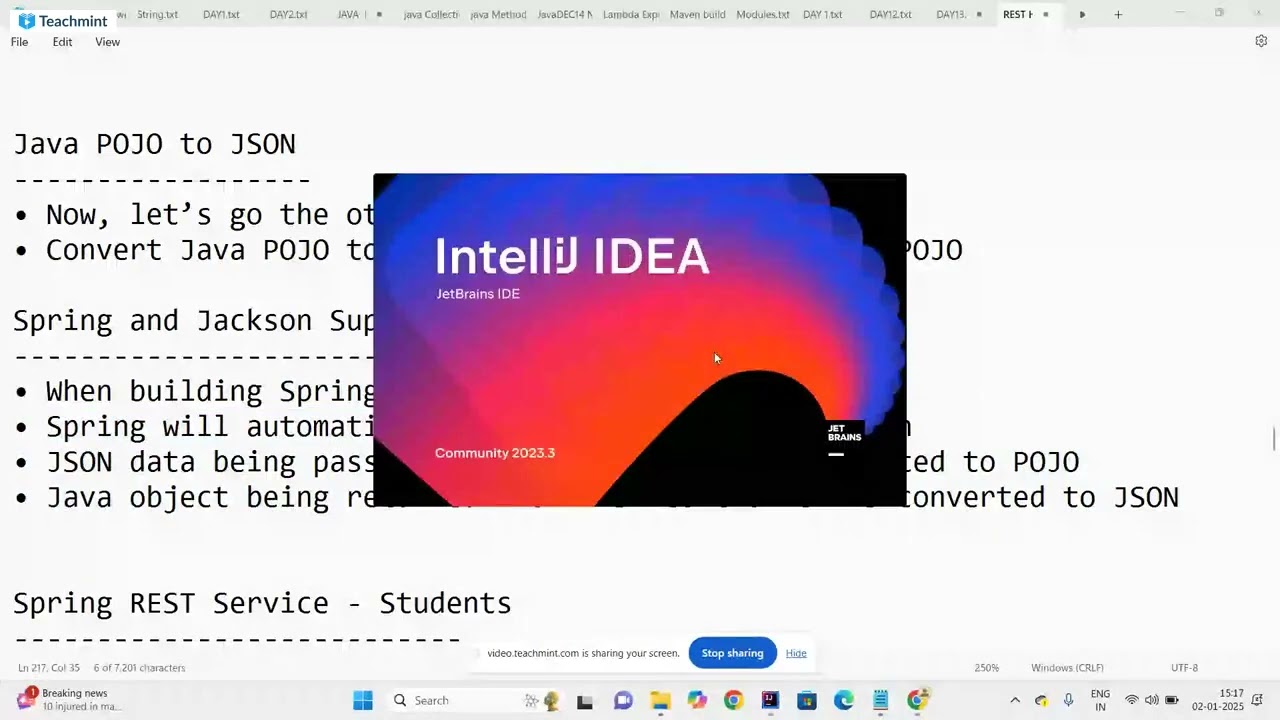Add a new Notepad tab

coord(1118,14)
